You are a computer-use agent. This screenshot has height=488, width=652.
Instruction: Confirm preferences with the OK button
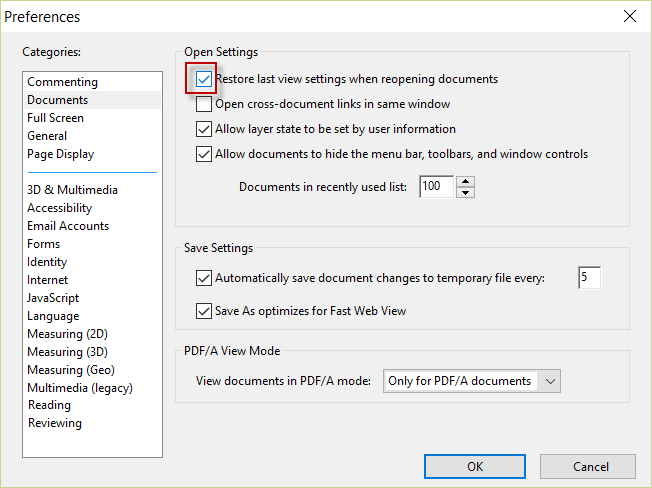coord(475,466)
